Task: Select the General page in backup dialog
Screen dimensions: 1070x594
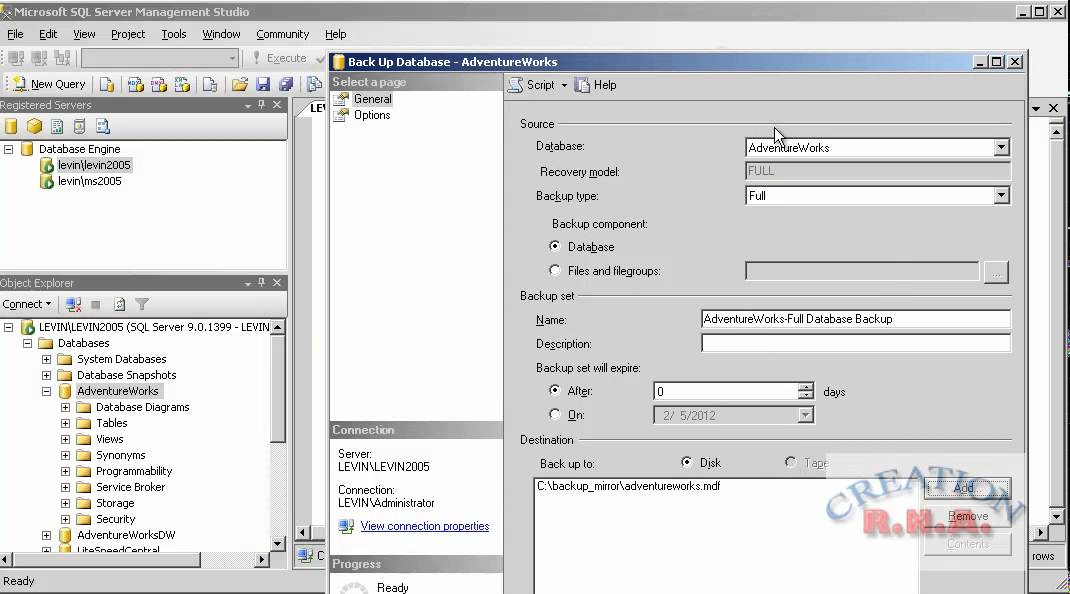Action: click(x=373, y=99)
